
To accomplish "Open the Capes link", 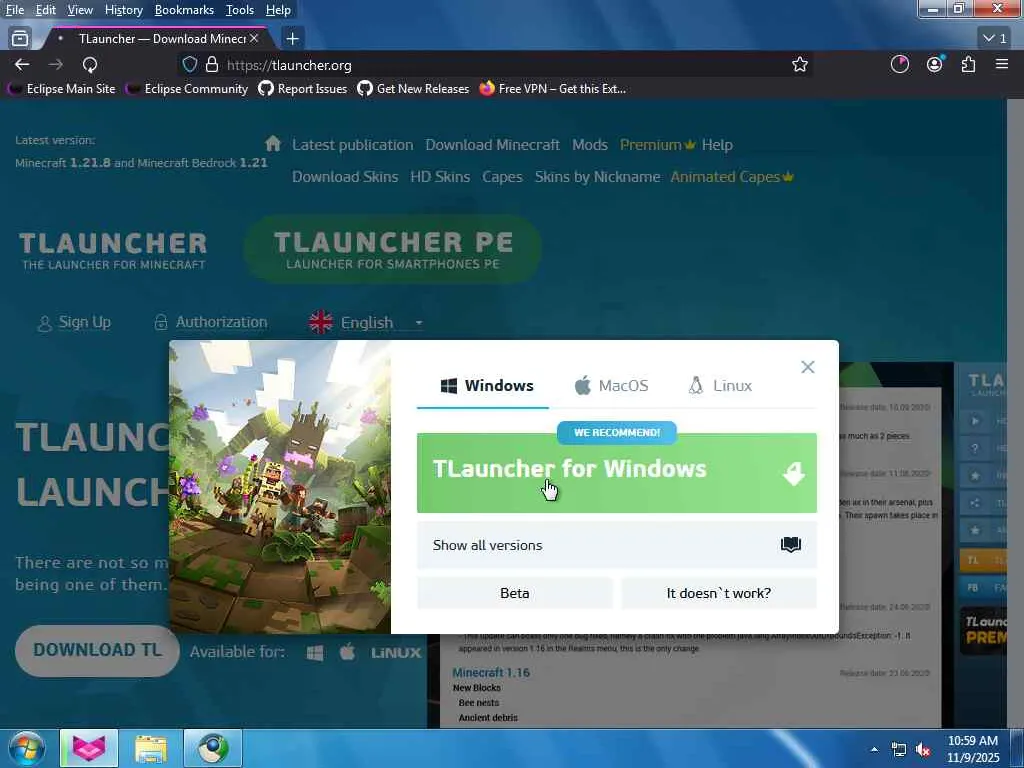I will point(502,176).
